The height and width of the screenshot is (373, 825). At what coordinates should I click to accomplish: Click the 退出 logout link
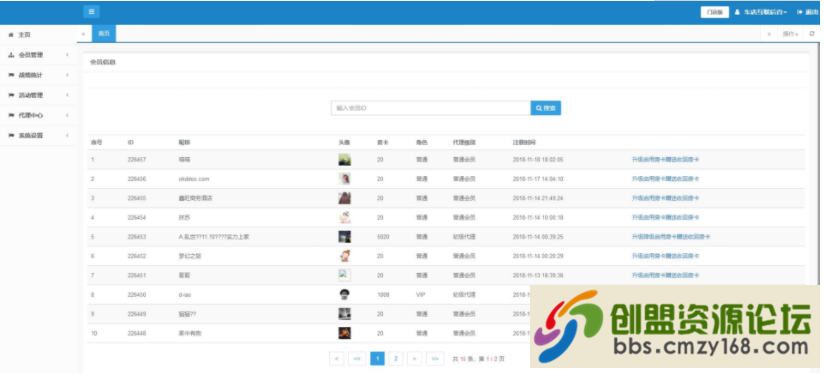[x=808, y=12]
